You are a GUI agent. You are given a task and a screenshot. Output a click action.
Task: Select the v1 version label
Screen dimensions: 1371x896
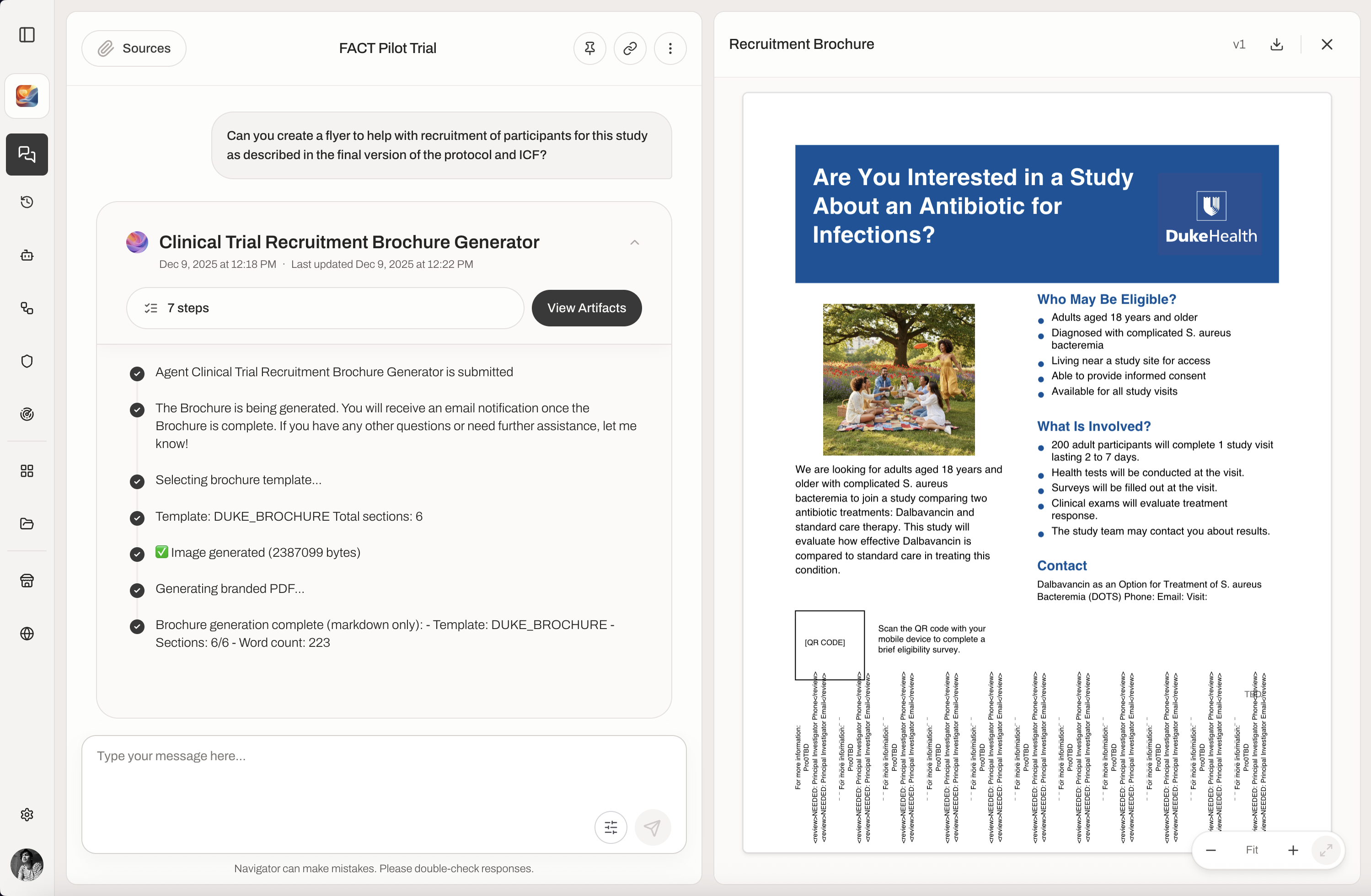1238,44
